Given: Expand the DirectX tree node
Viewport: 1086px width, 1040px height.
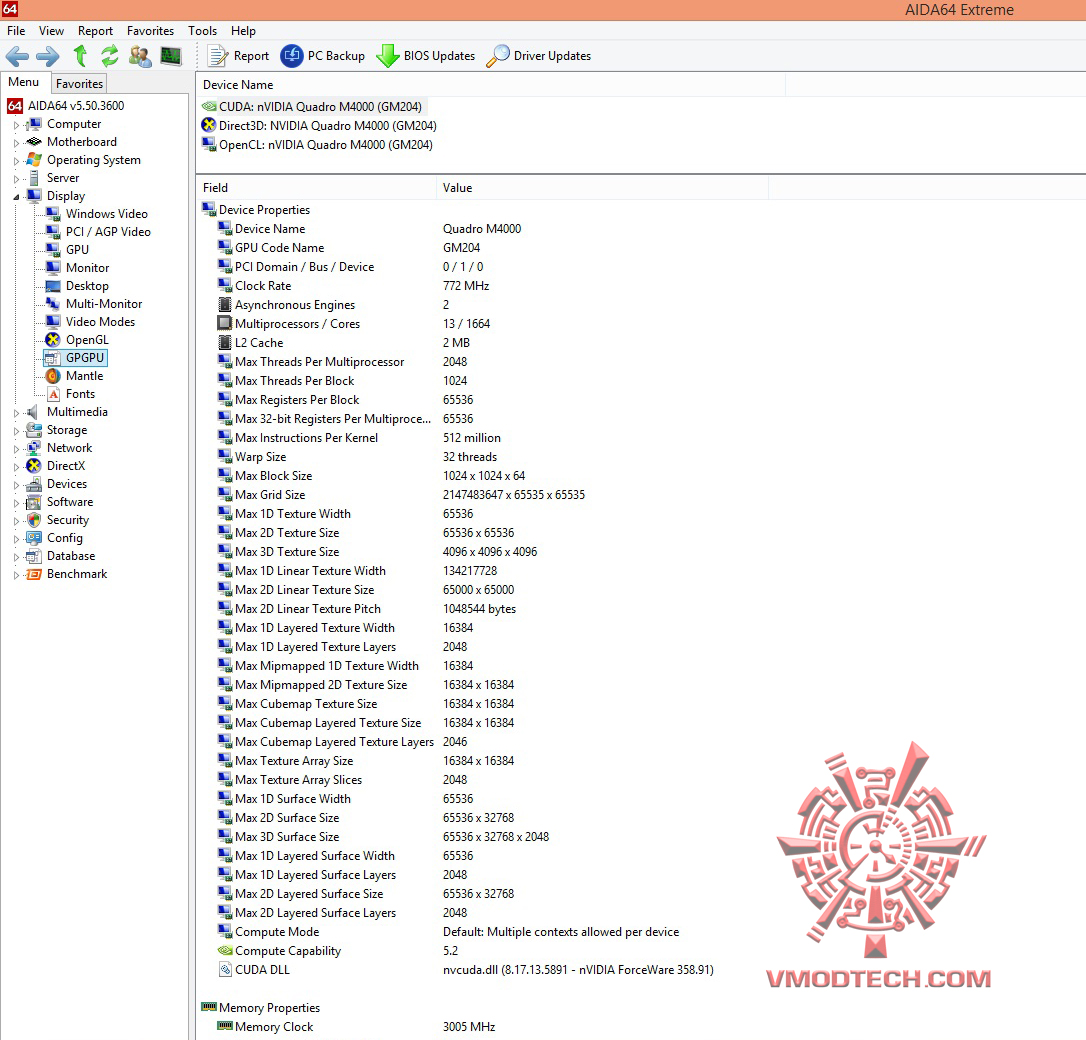Looking at the screenshot, I should tap(16, 467).
